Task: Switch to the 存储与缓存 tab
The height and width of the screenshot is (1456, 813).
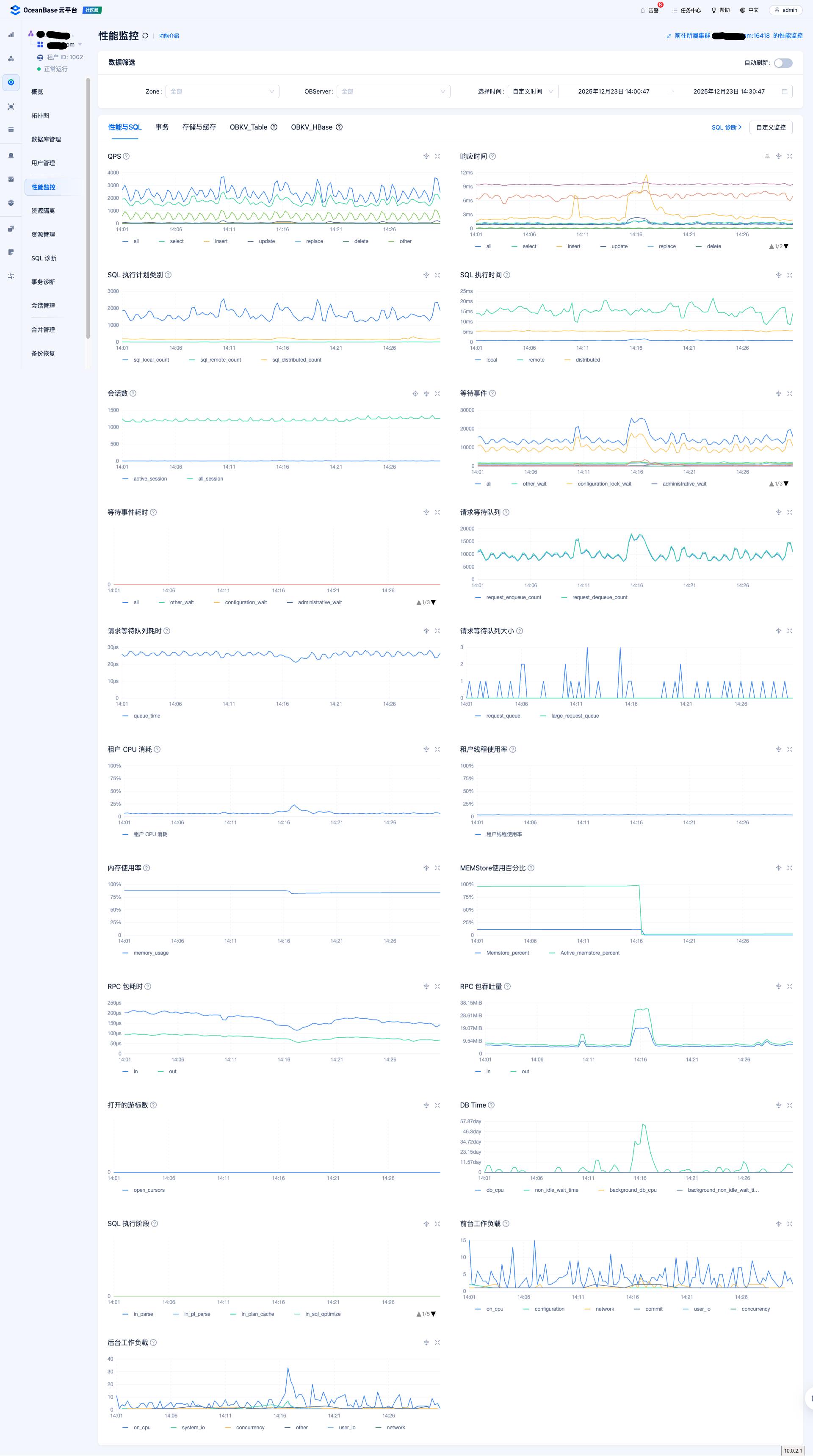Action: 199,127
